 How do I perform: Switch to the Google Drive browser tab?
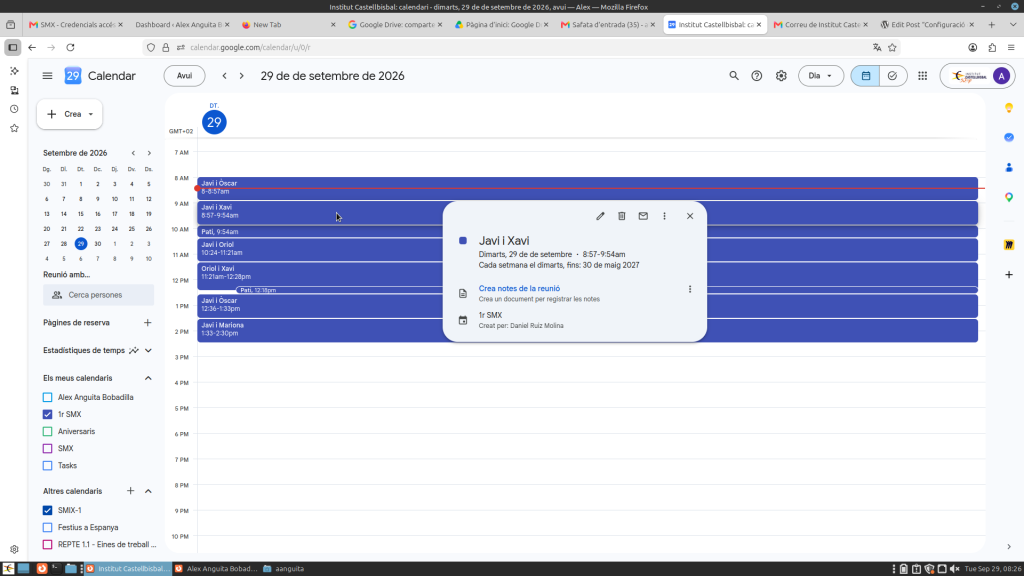[395, 25]
